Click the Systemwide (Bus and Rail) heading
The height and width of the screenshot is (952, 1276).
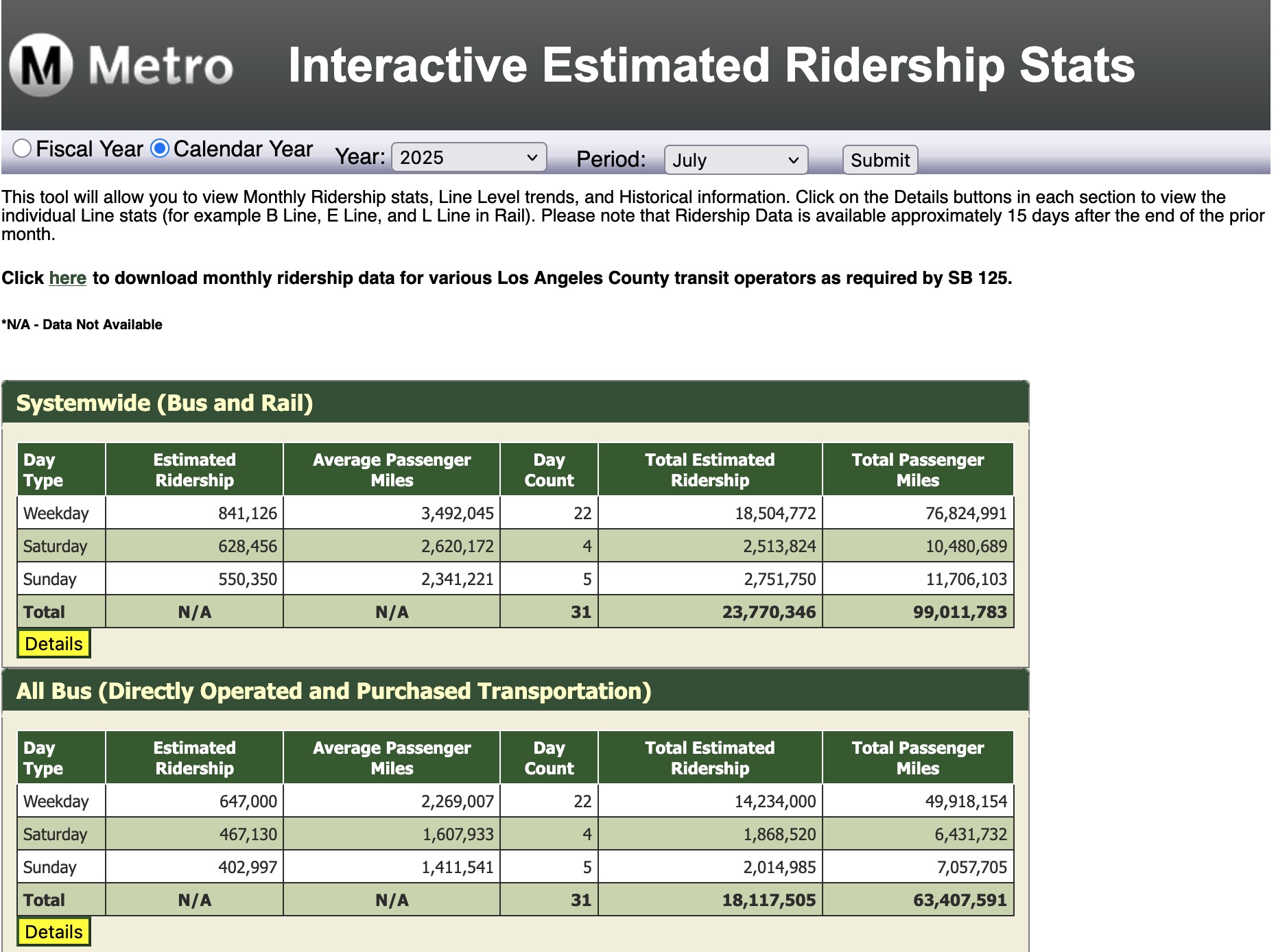point(165,403)
